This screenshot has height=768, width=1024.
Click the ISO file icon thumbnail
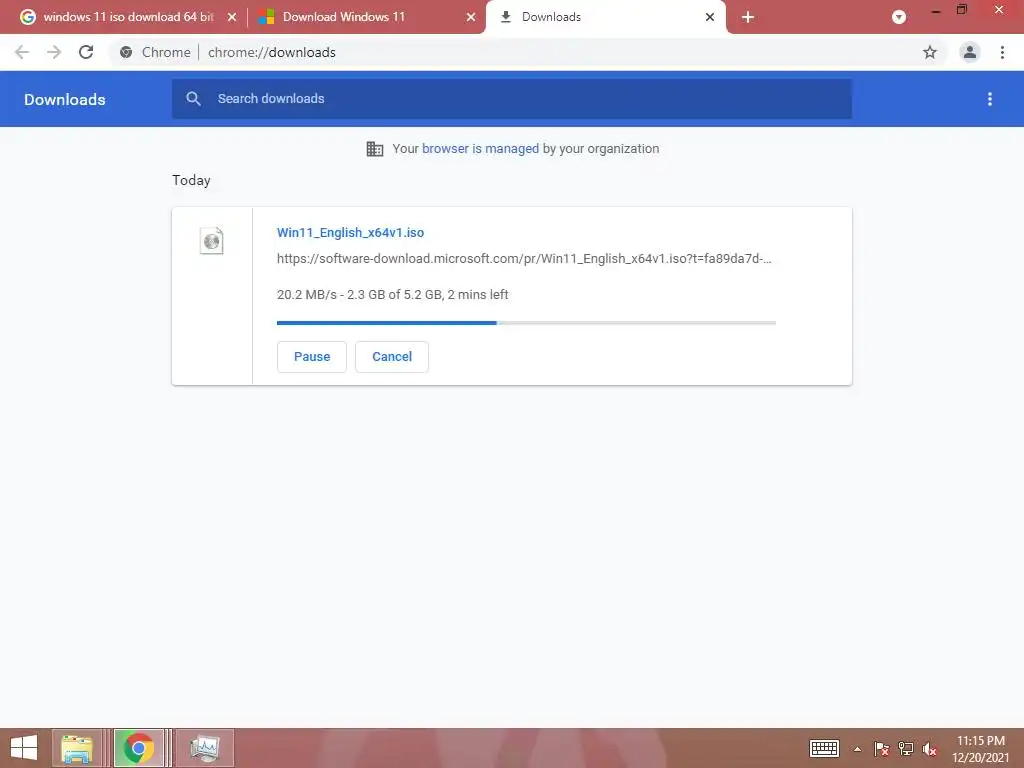(212, 241)
